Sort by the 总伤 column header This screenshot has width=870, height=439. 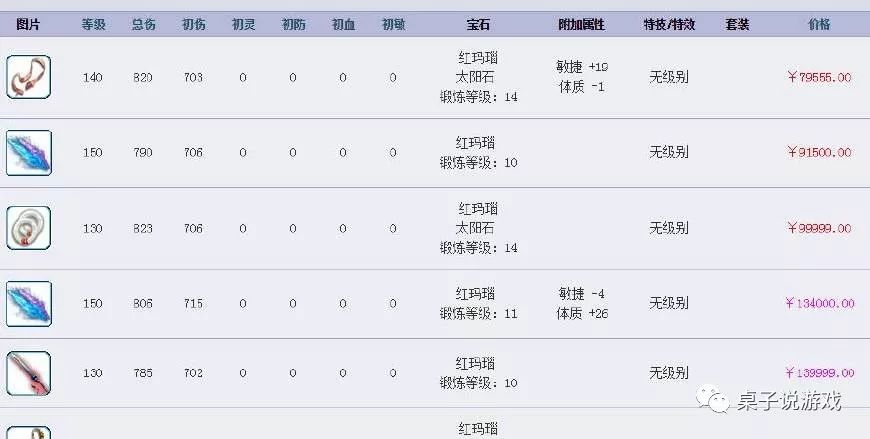(x=143, y=24)
